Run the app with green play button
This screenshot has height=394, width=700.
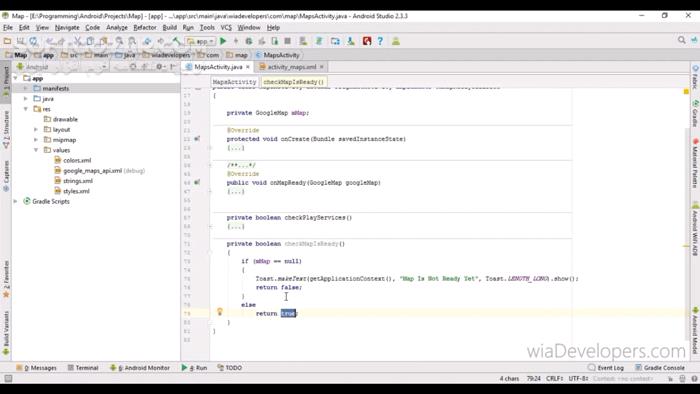click(223, 41)
